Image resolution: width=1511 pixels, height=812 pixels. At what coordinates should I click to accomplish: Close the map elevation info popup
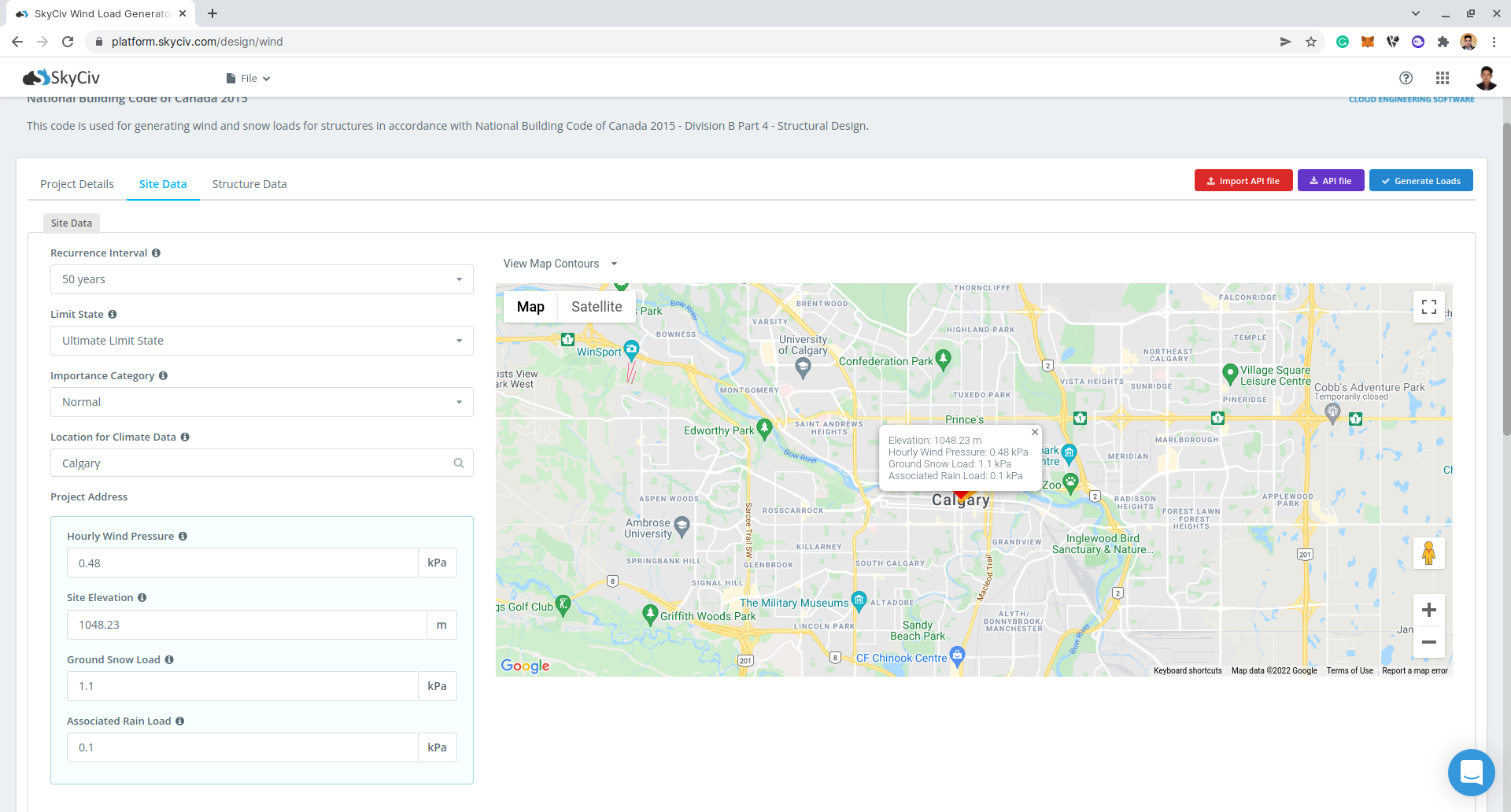[1035, 432]
